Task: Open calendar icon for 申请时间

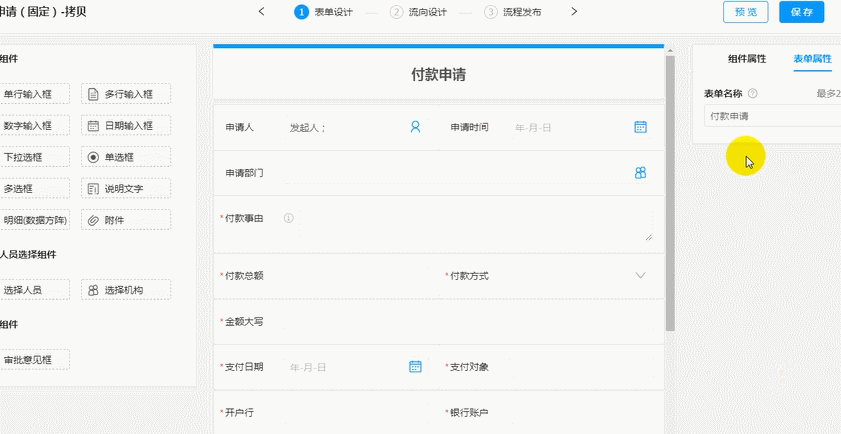Action: pyautogui.click(x=640, y=127)
